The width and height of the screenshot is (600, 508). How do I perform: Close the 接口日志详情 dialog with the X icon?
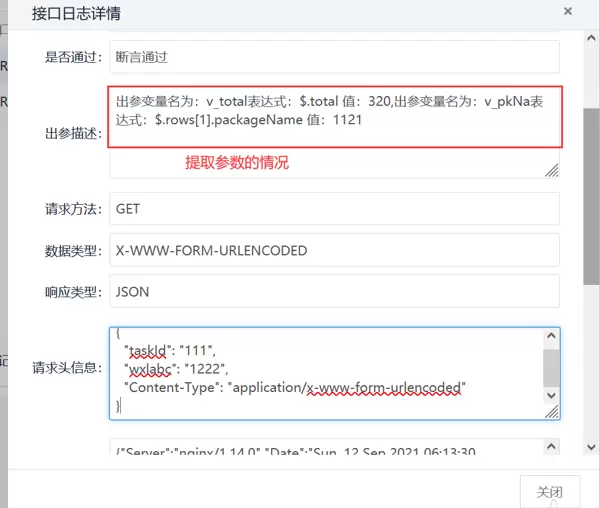[568, 12]
